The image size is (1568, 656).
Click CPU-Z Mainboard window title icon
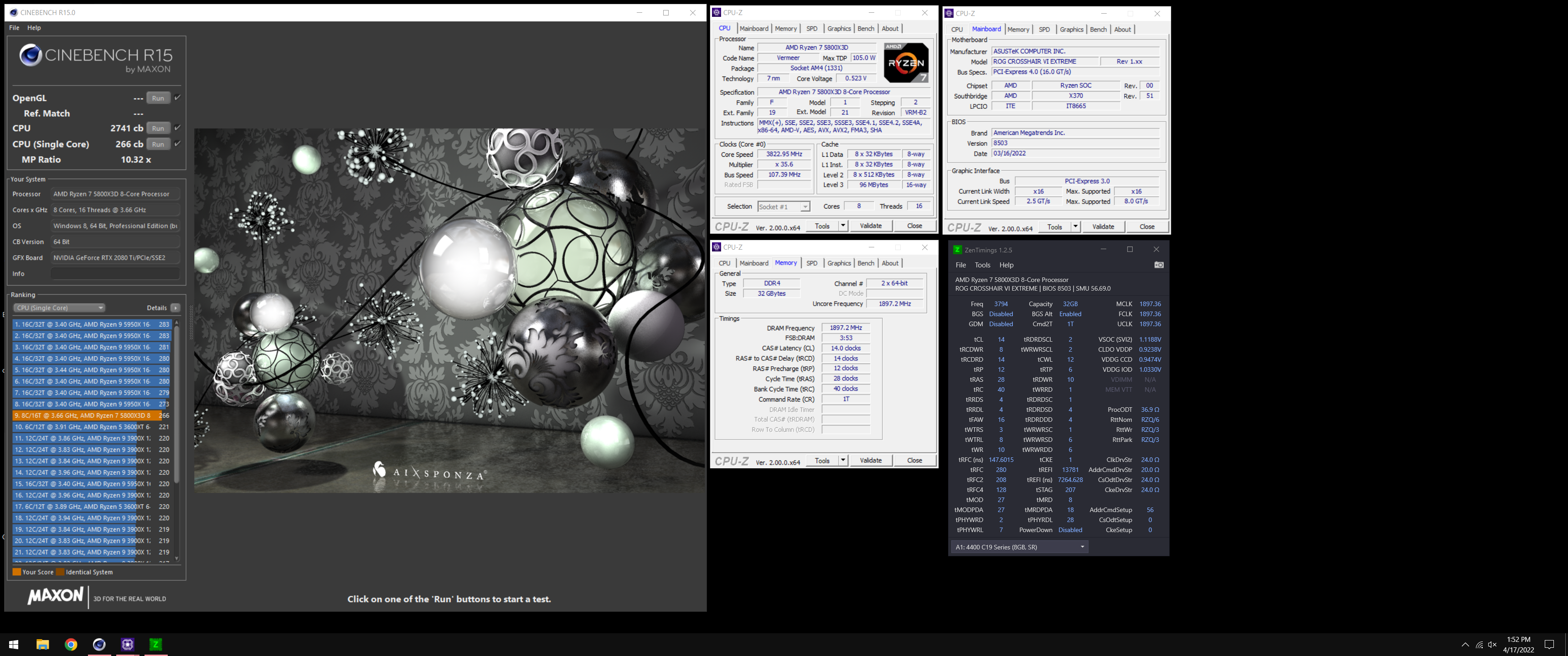point(949,13)
